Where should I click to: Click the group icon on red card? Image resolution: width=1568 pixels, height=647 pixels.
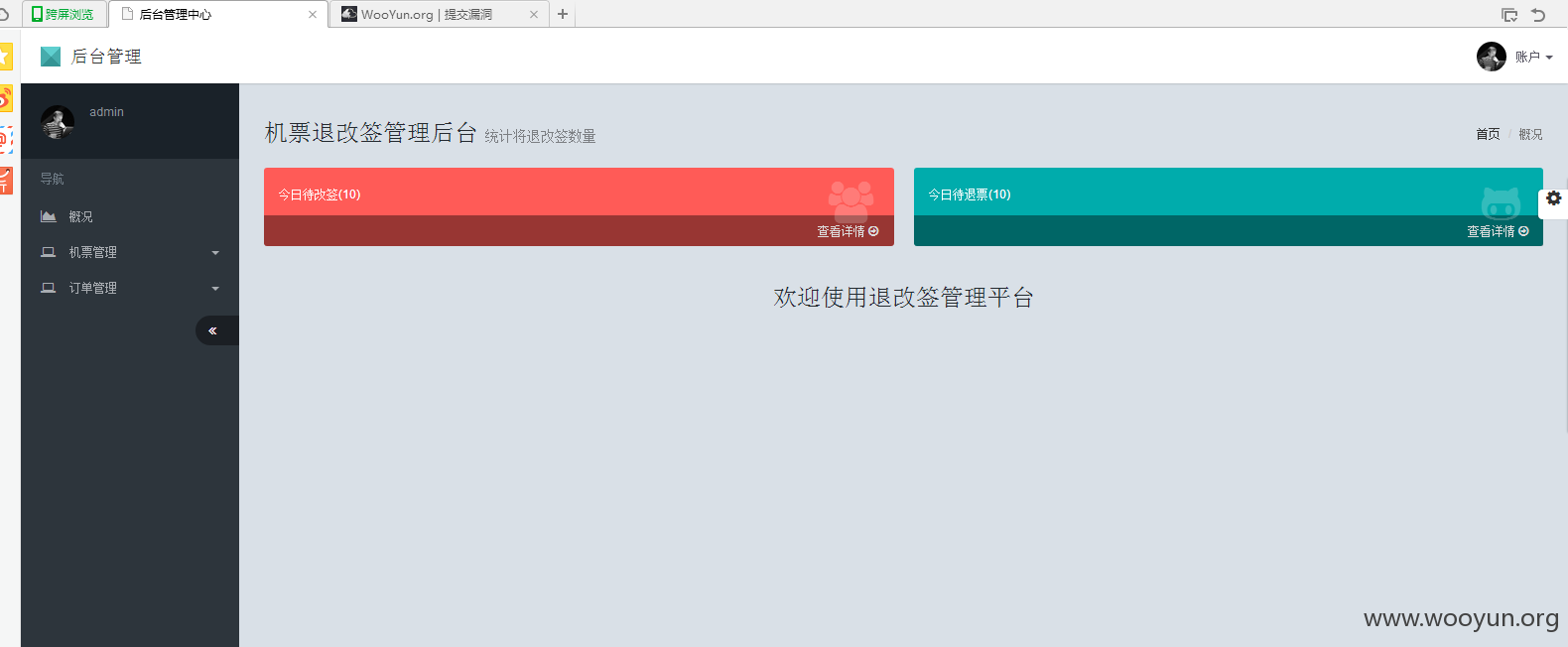(x=851, y=201)
